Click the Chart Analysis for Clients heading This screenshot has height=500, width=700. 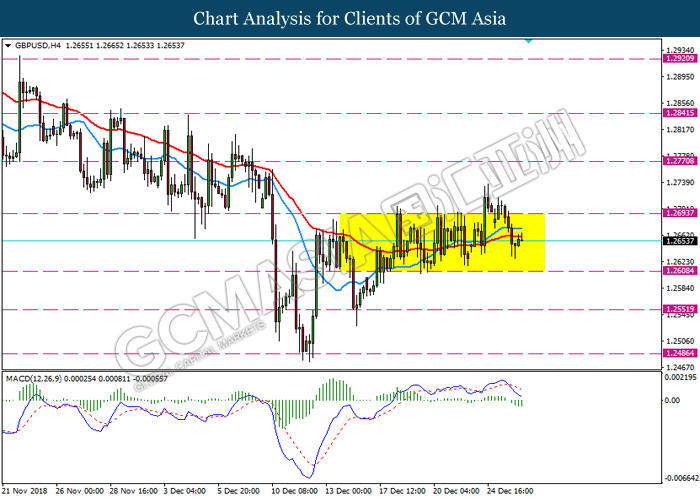[x=350, y=19]
